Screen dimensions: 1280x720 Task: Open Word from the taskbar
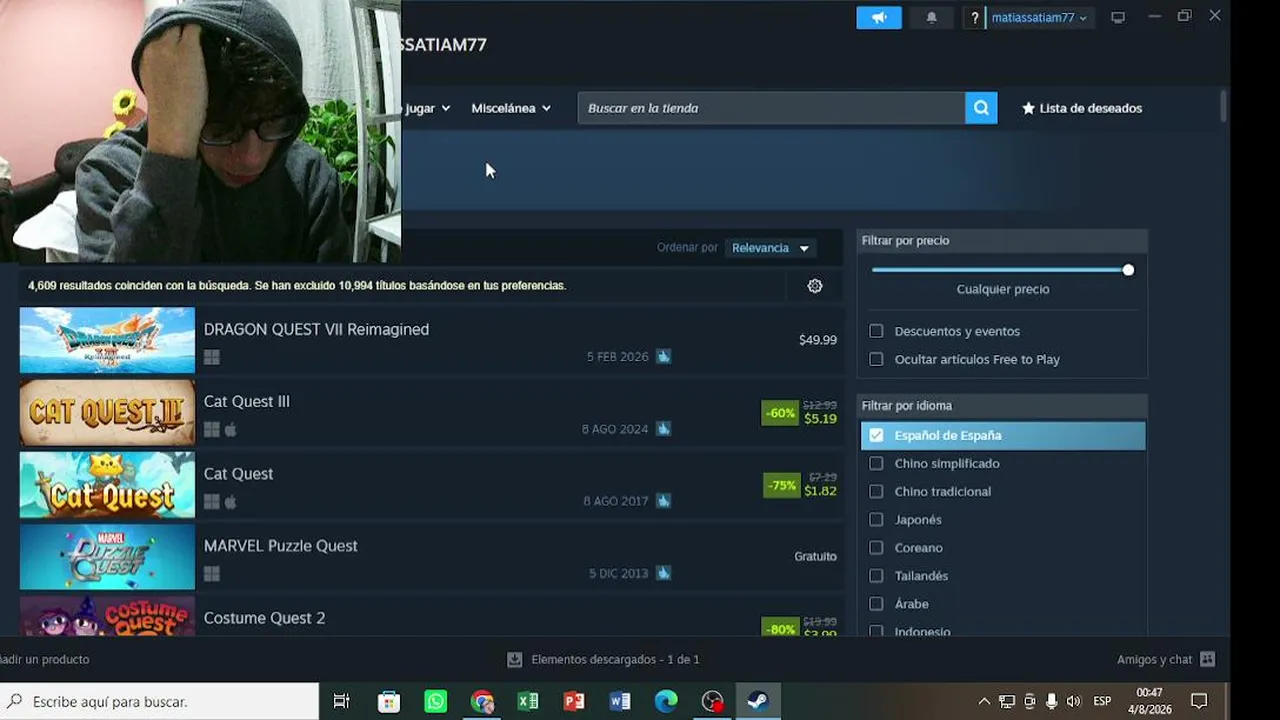[x=620, y=701]
